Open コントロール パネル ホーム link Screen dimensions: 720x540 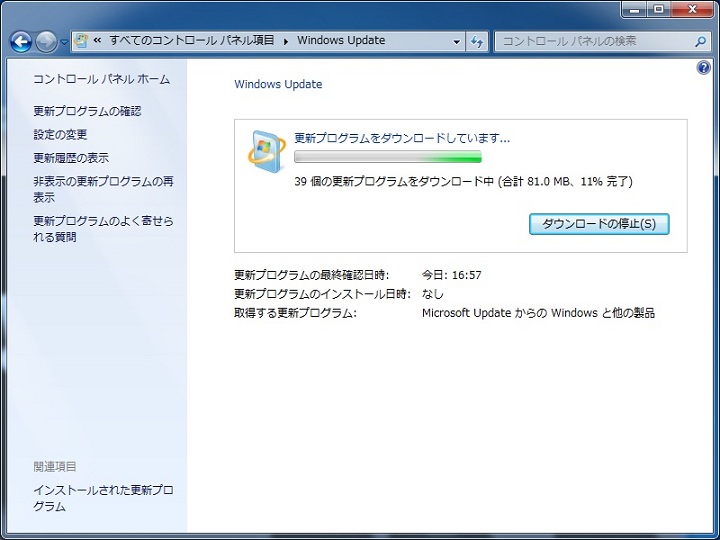coord(101,79)
